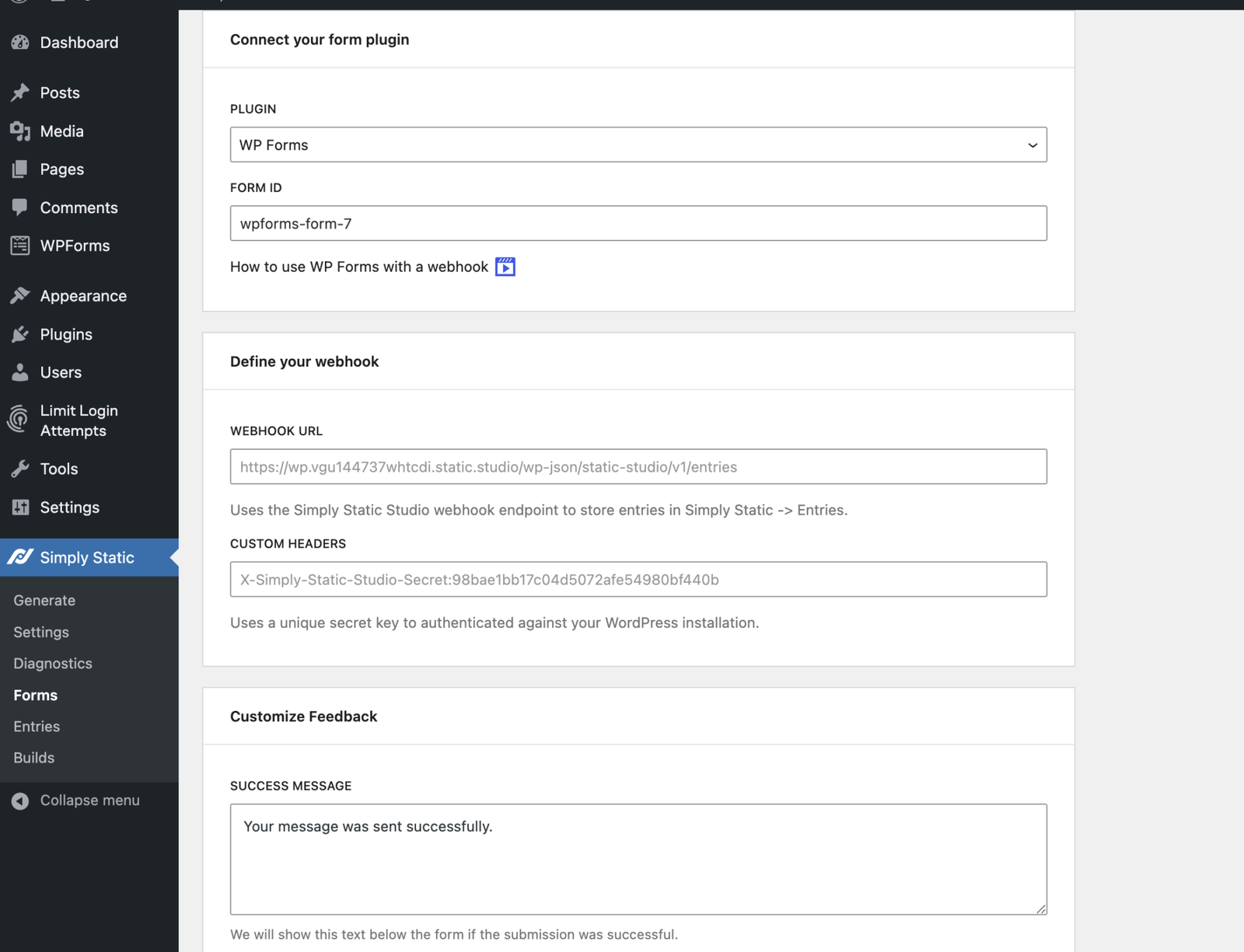Open the Builds submenu under Simply Static

click(x=33, y=757)
